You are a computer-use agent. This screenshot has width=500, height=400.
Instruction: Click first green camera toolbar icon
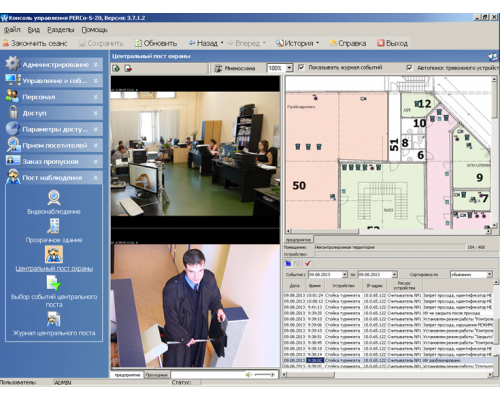tap(116, 68)
